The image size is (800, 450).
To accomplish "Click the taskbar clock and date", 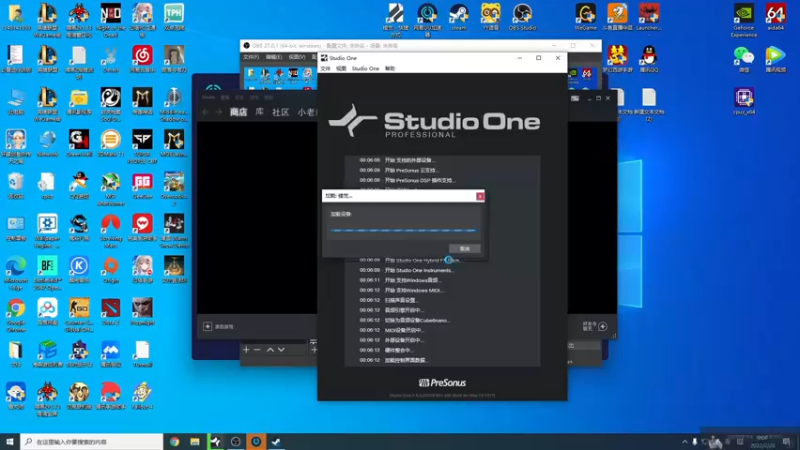I will [x=764, y=442].
